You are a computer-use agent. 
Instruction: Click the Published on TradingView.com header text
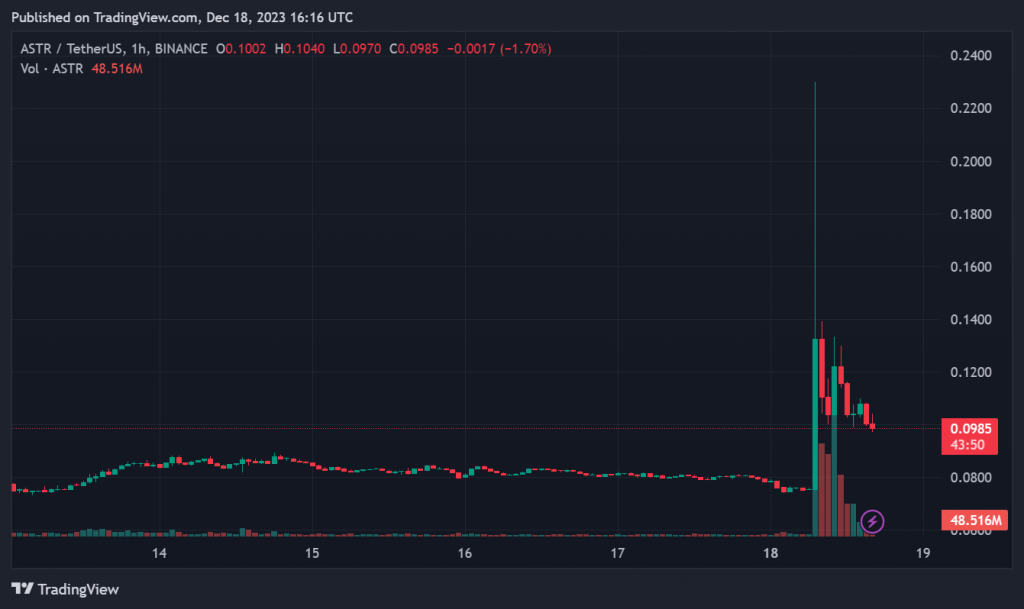coord(181,17)
